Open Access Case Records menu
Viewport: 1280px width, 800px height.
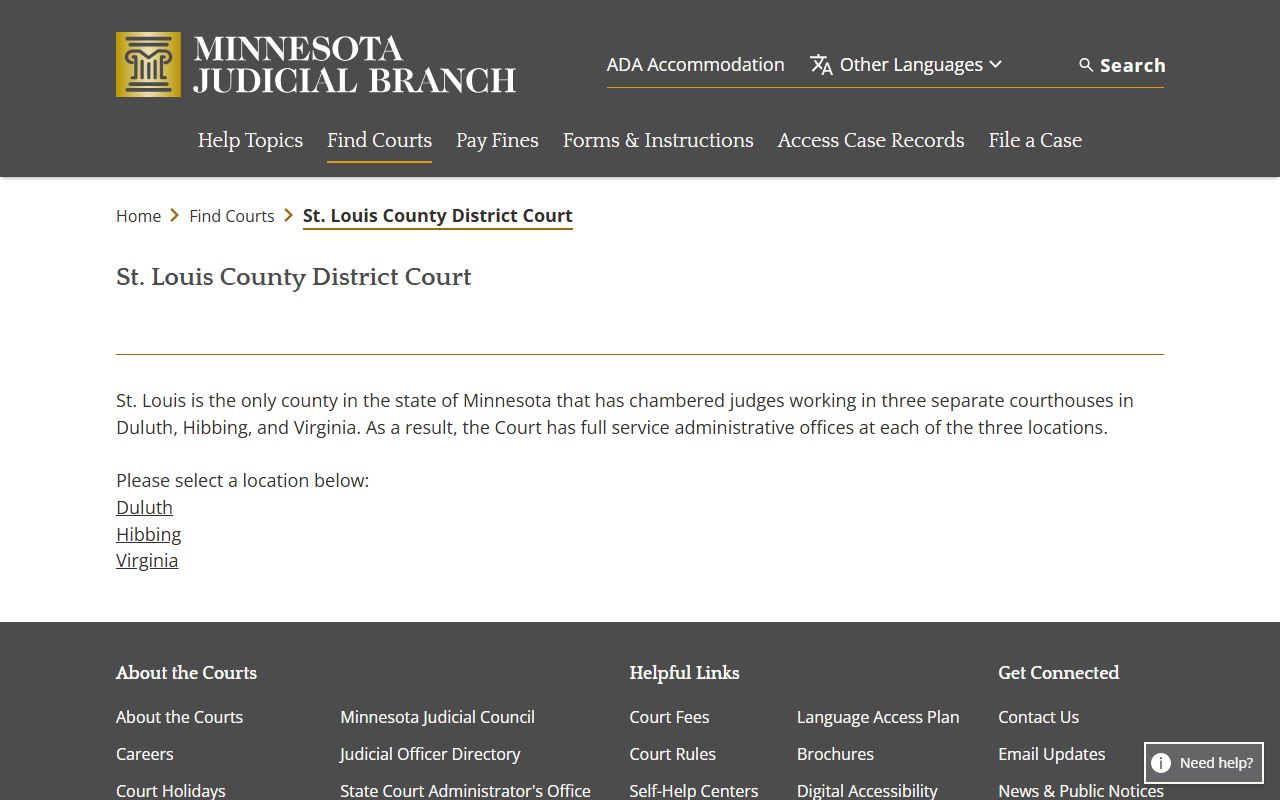tap(871, 140)
